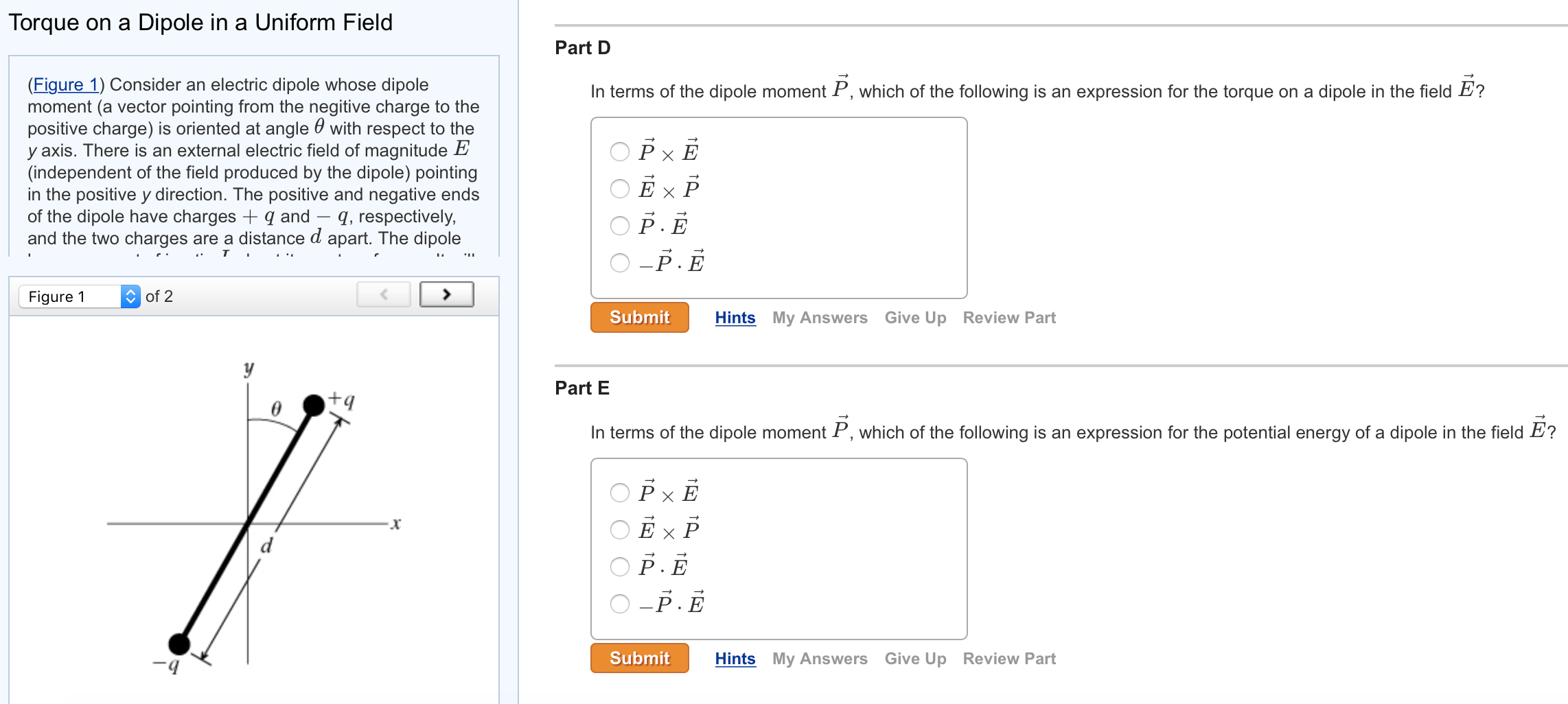Submit the answer for Part D
1568x704 pixels.
tap(638, 317)
